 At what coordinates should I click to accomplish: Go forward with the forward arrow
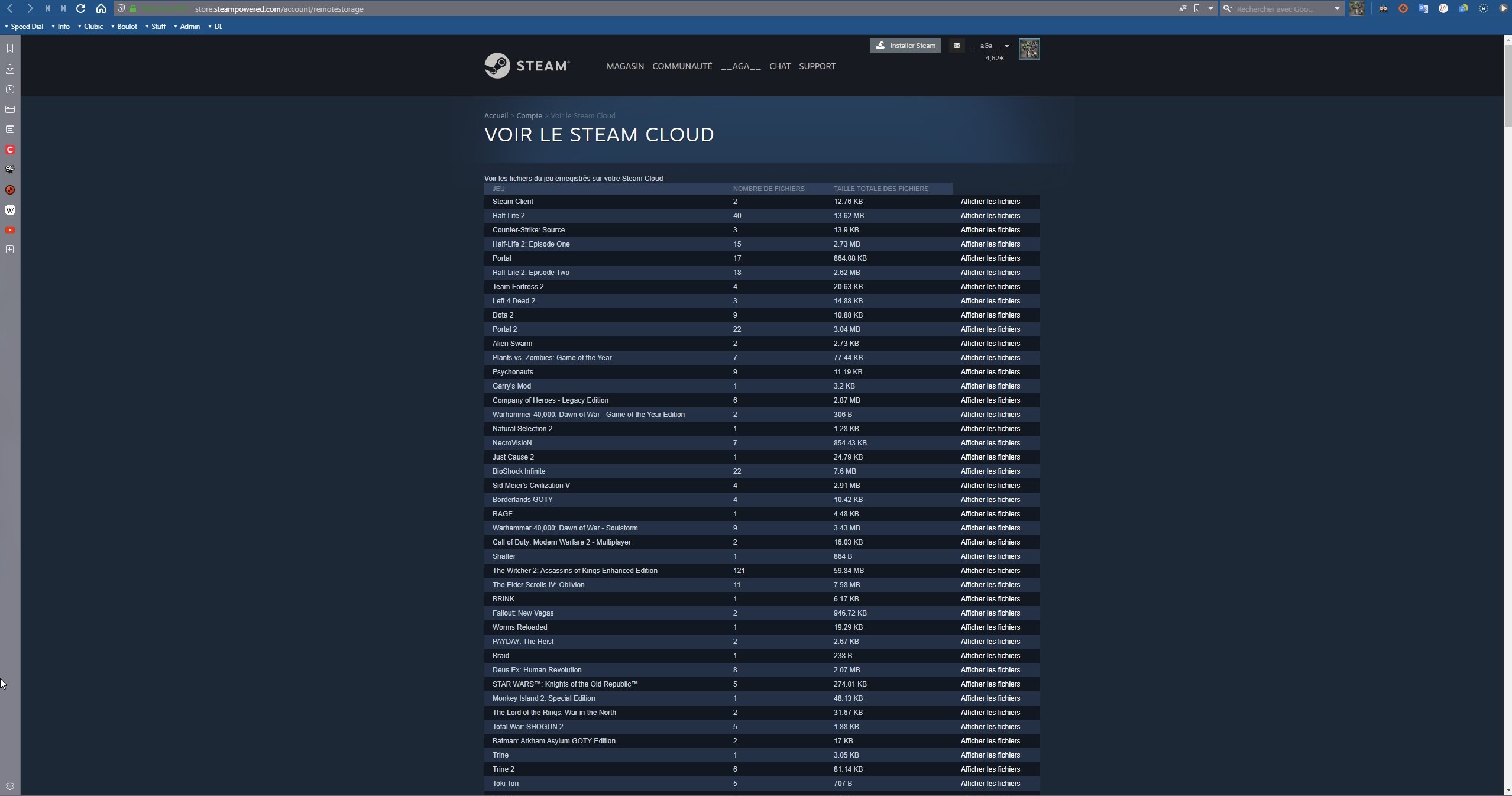coord(30,8)
